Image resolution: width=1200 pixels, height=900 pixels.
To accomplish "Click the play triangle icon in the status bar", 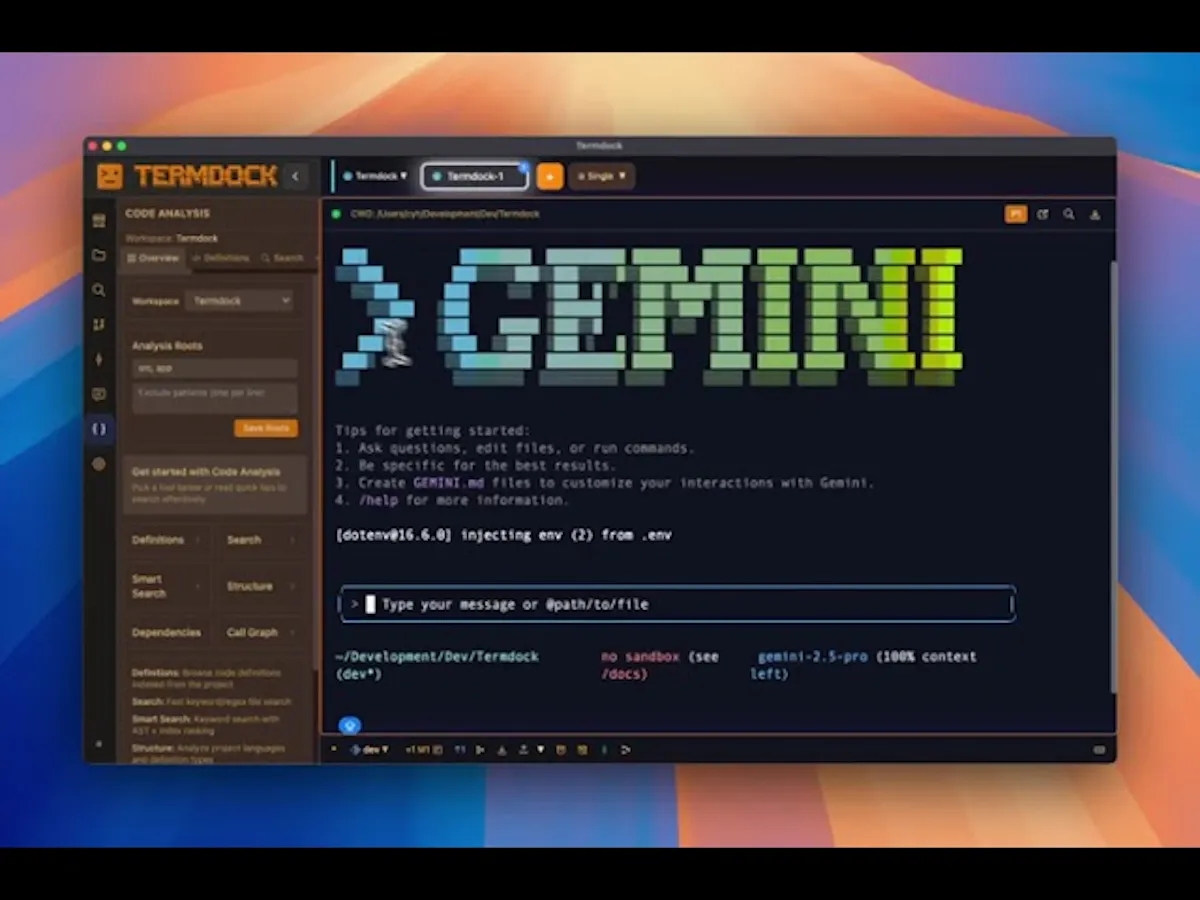I will (x=481, y=749).
